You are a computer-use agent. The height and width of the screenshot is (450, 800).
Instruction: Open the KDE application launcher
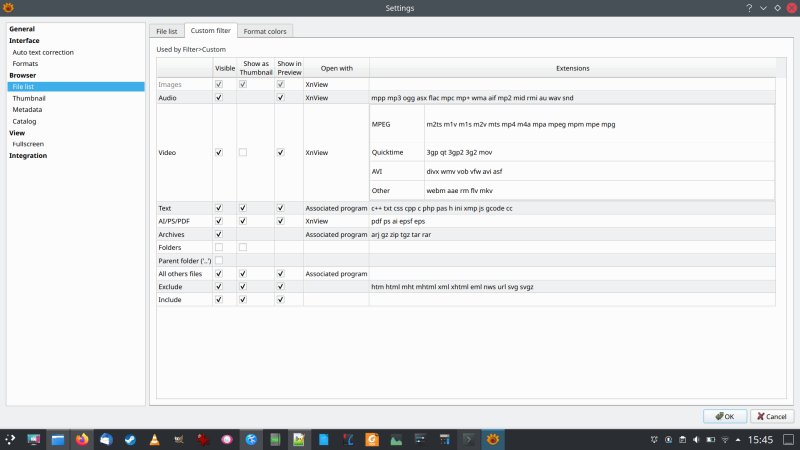pos(10,439)
